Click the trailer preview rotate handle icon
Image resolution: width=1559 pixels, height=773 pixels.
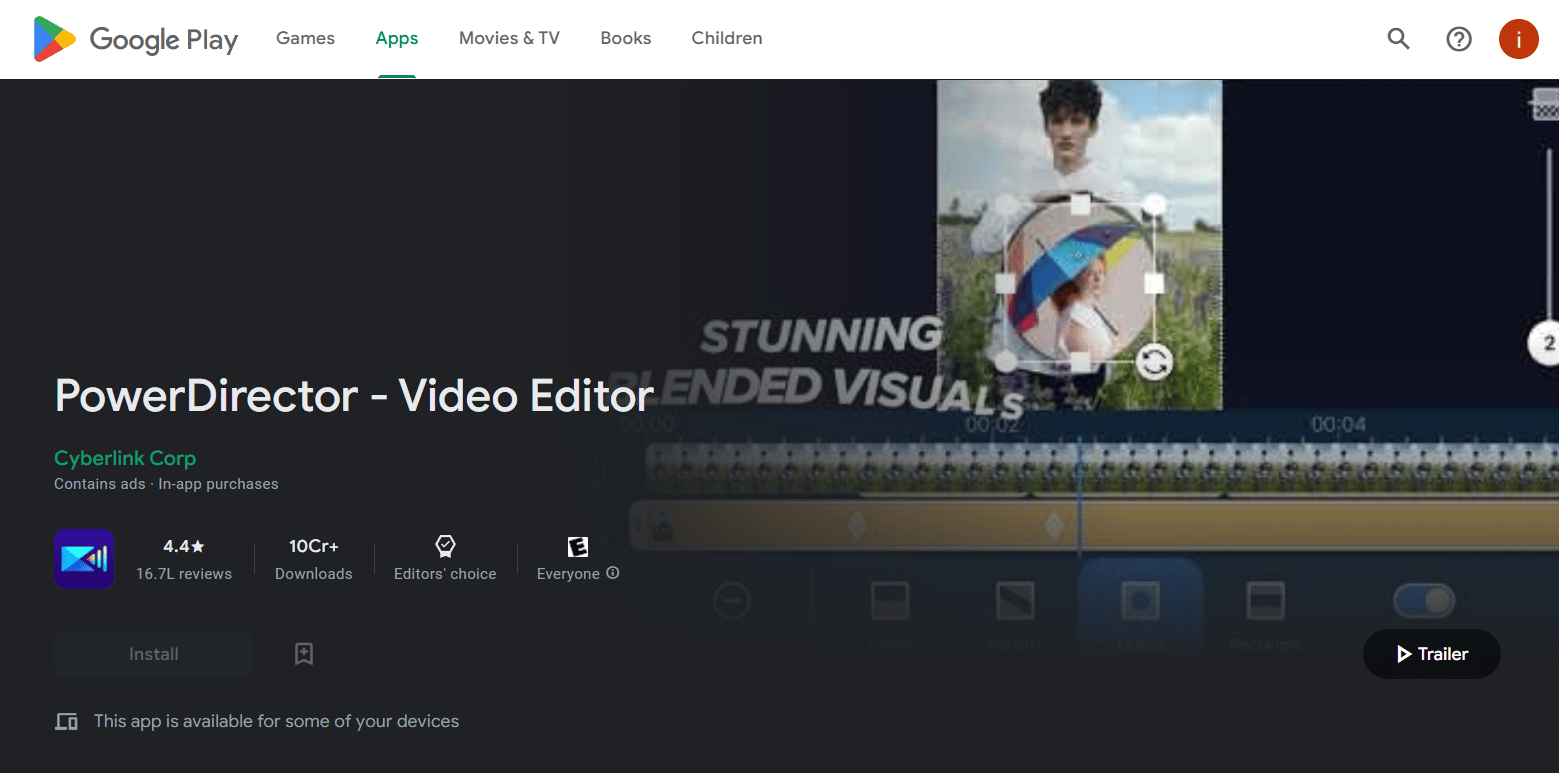pos(1154,361)
